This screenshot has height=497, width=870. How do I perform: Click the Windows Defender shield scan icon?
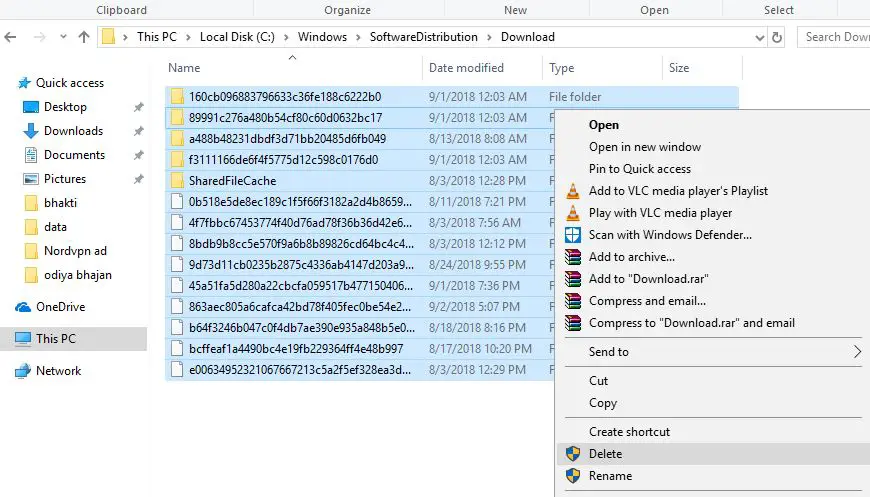pos(573,235)
